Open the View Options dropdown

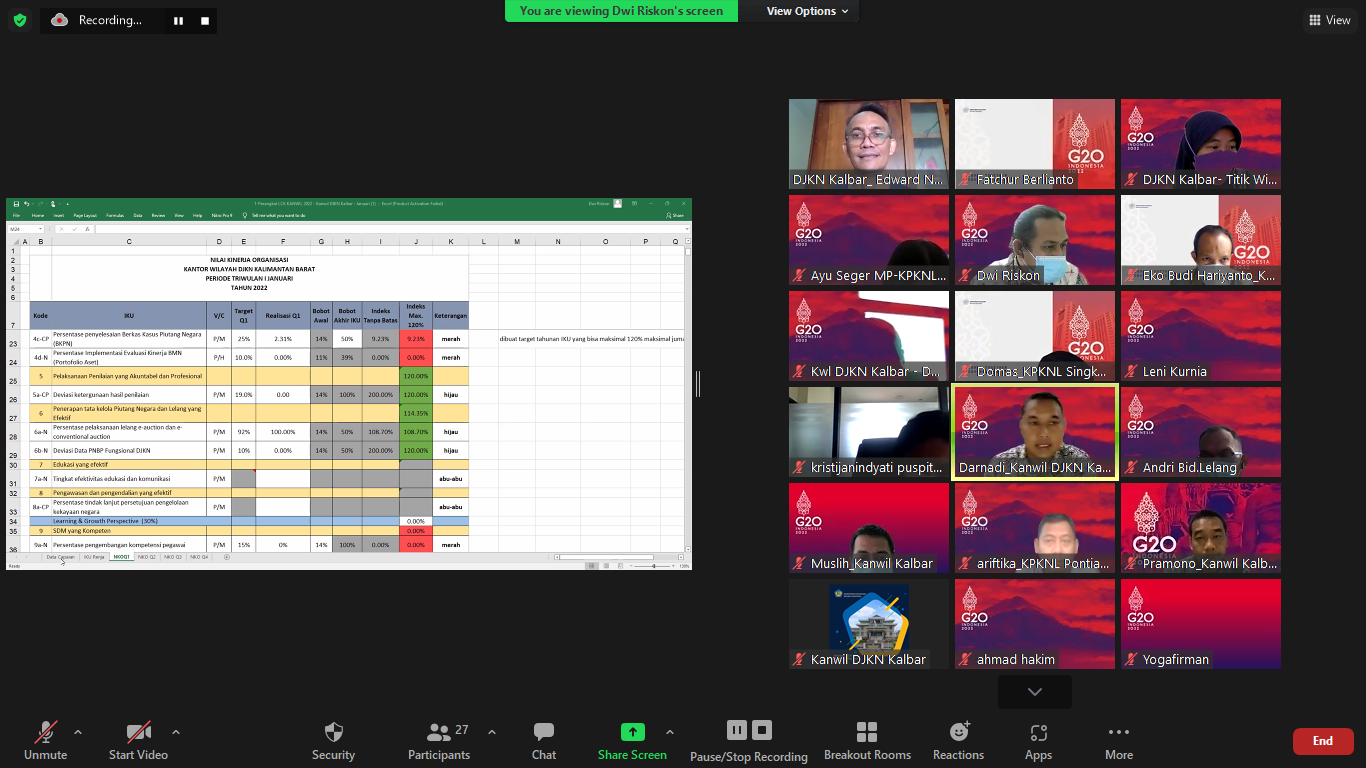(807, 11)
